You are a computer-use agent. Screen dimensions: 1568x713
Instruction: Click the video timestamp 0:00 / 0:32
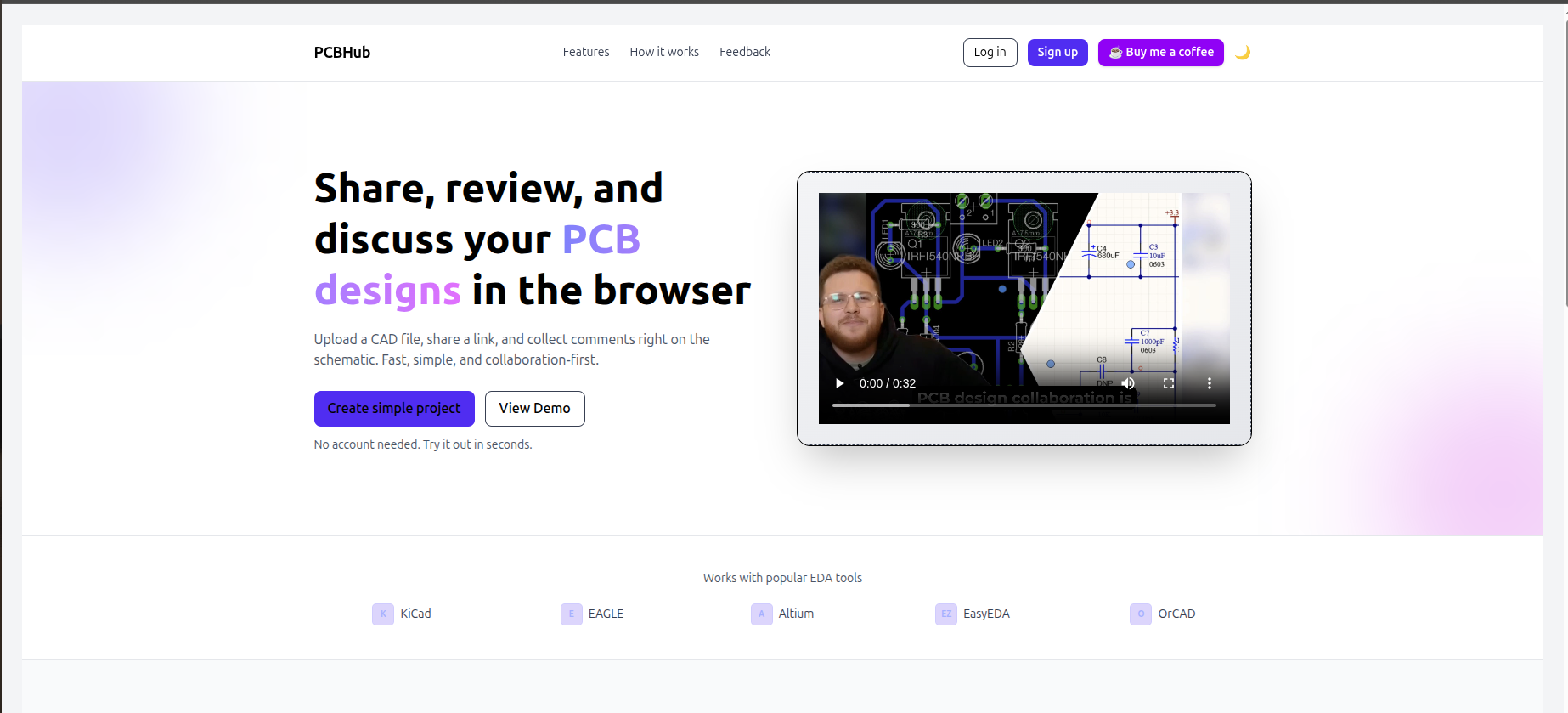[x=888, y=383]
